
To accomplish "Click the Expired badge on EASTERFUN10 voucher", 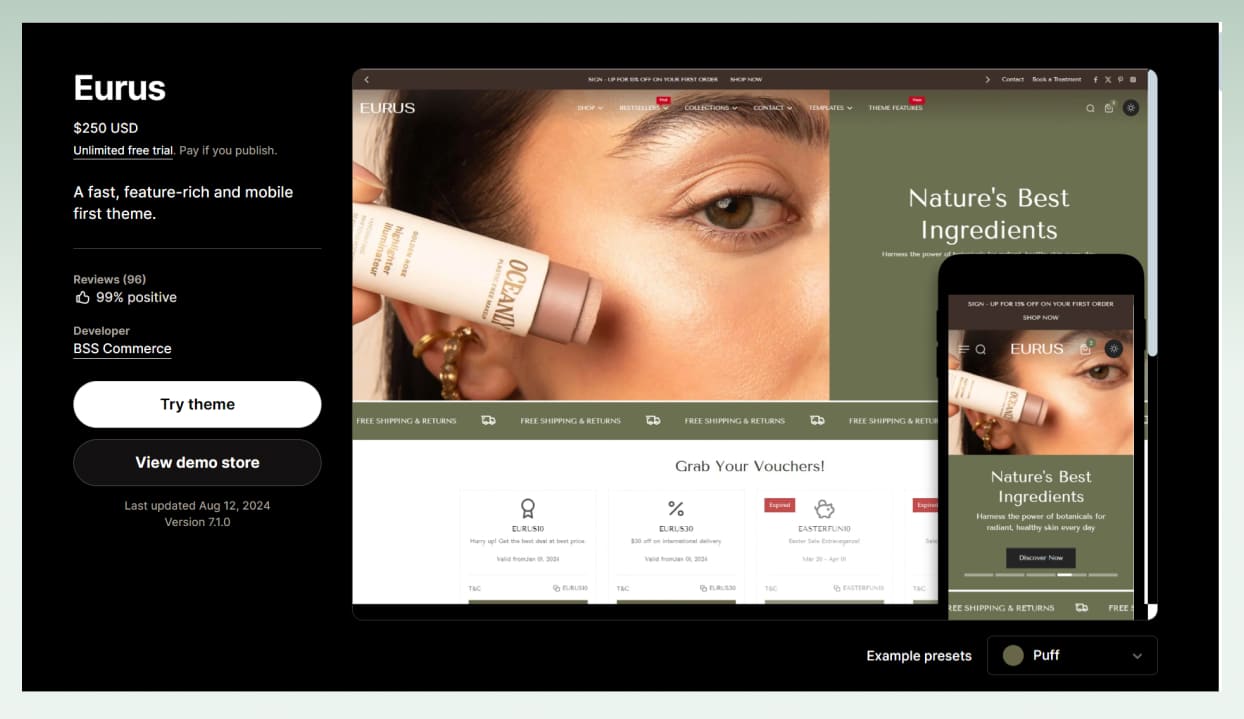I will [x=779, y=505].
